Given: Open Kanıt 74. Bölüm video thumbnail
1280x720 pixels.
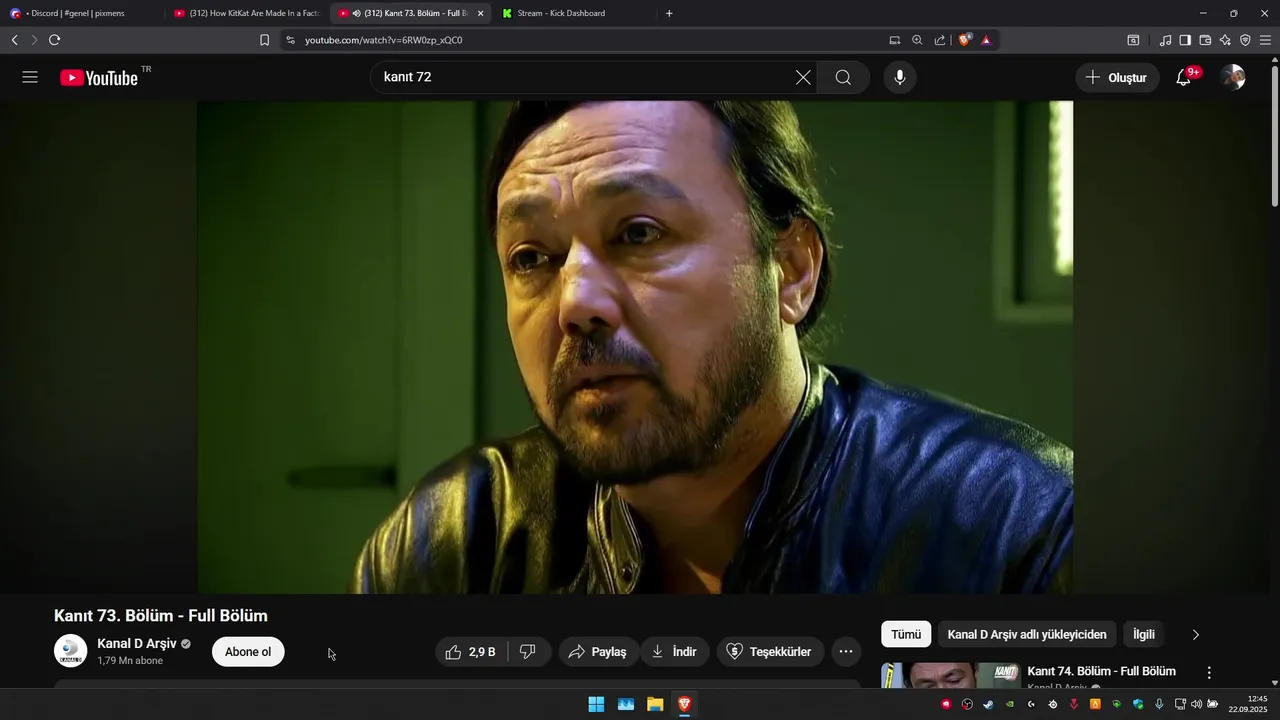Looking at the screenshot, I should pos(949,676).
